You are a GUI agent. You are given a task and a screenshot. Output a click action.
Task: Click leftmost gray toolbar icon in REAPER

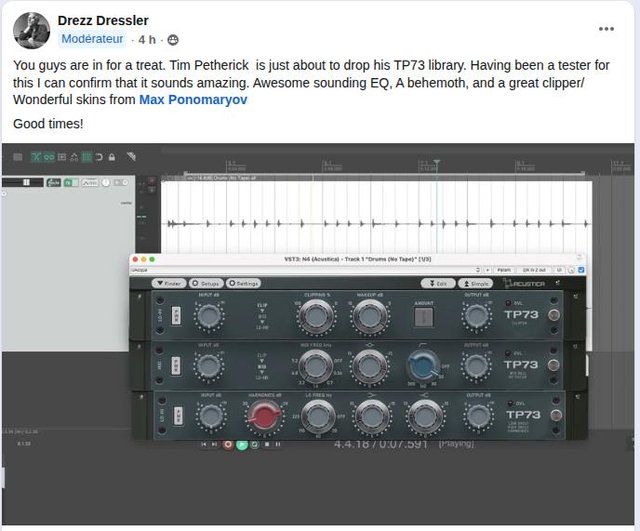(x=18, y=157)
